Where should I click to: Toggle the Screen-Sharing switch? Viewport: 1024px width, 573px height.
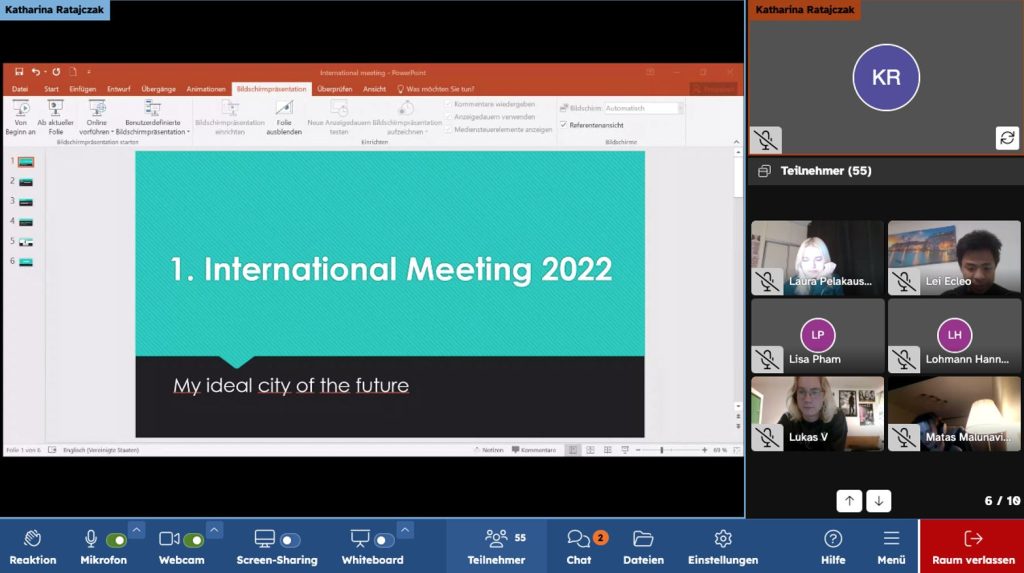290,540
